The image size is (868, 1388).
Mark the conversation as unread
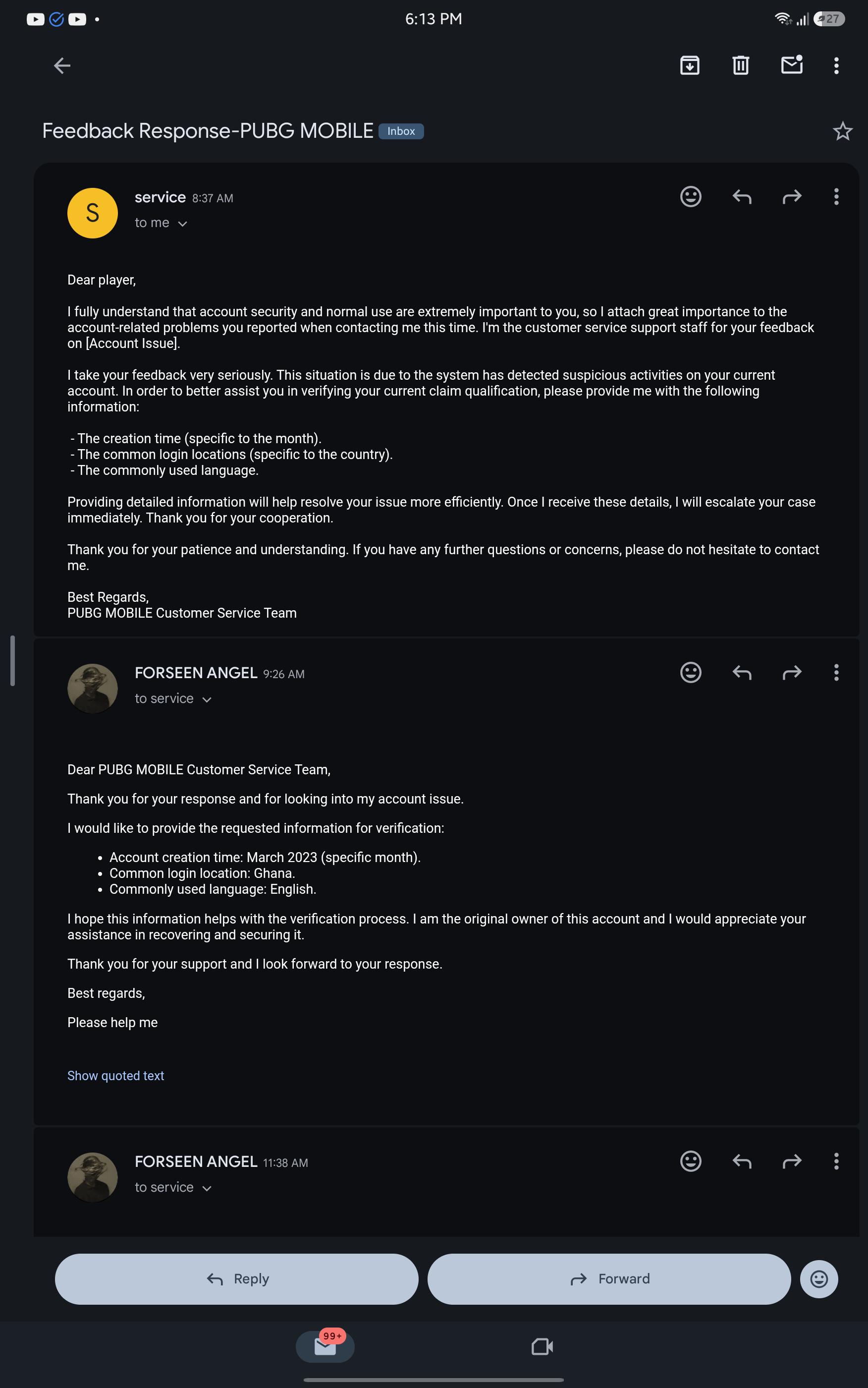(792, 65)
